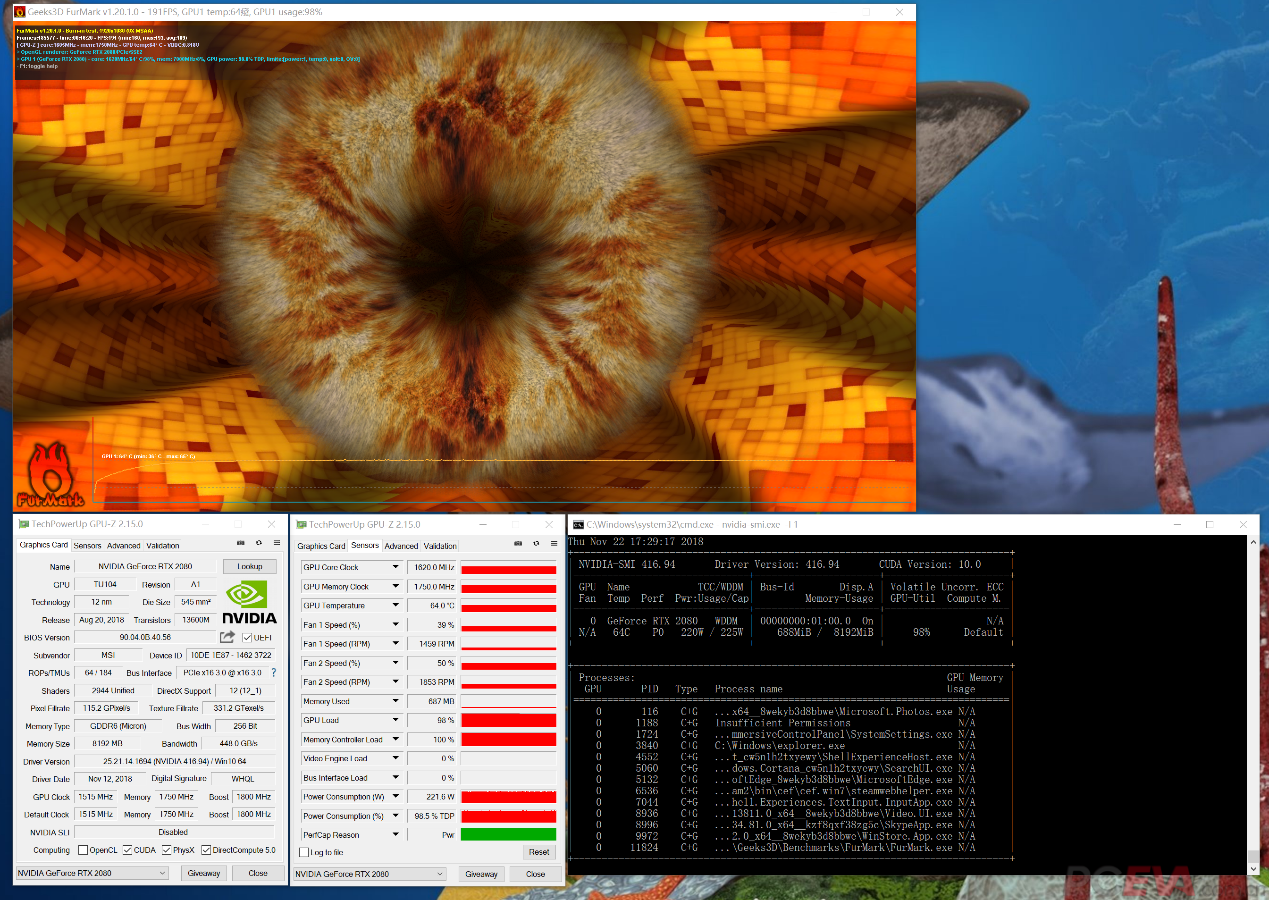Open GPU selector combo in Sensors window

[370, 873]
